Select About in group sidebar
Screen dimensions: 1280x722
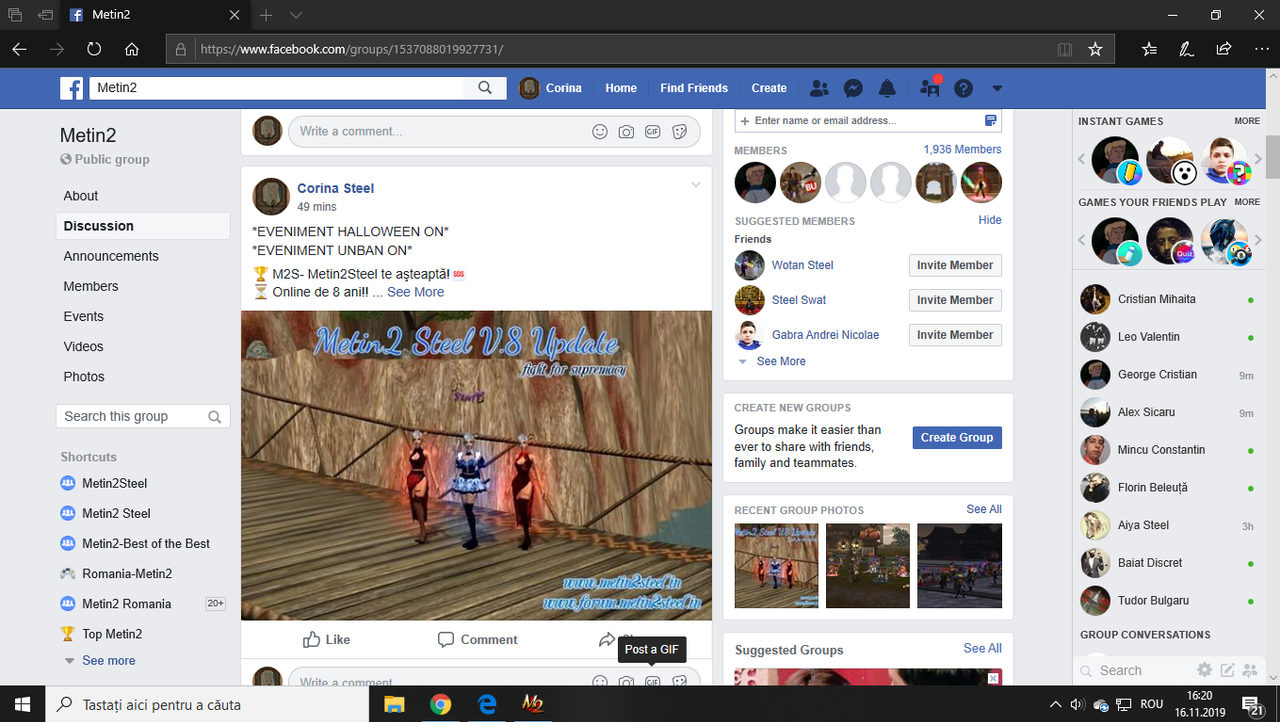pos(81,196)
